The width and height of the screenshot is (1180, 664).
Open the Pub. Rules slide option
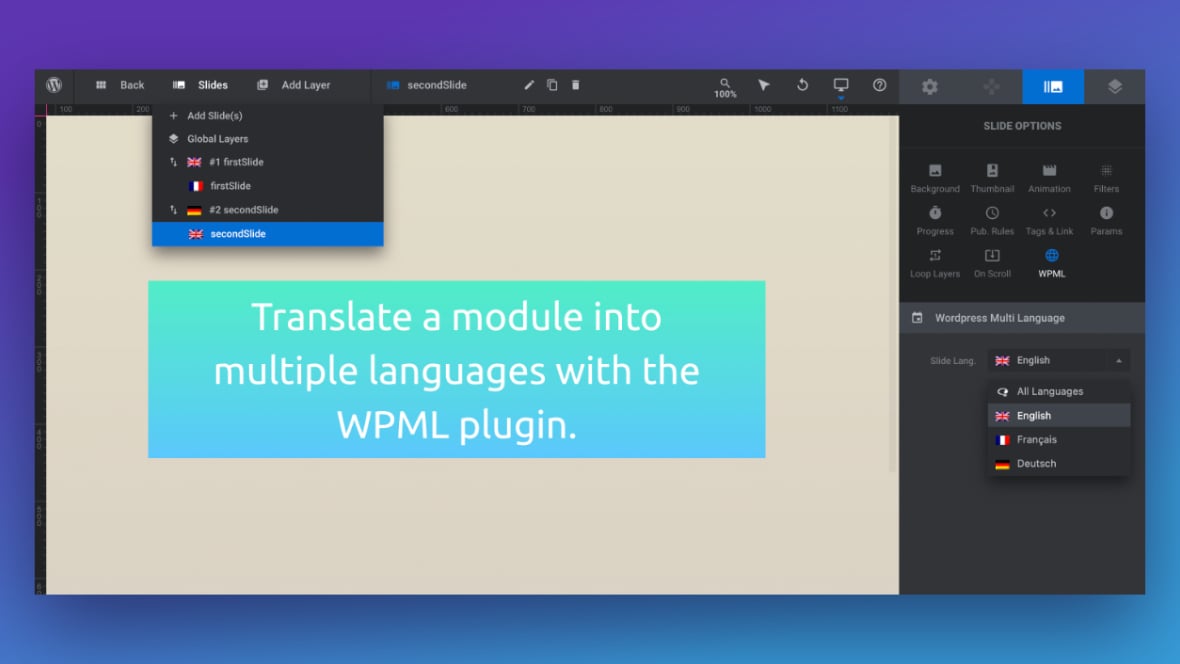coord(992,221)
